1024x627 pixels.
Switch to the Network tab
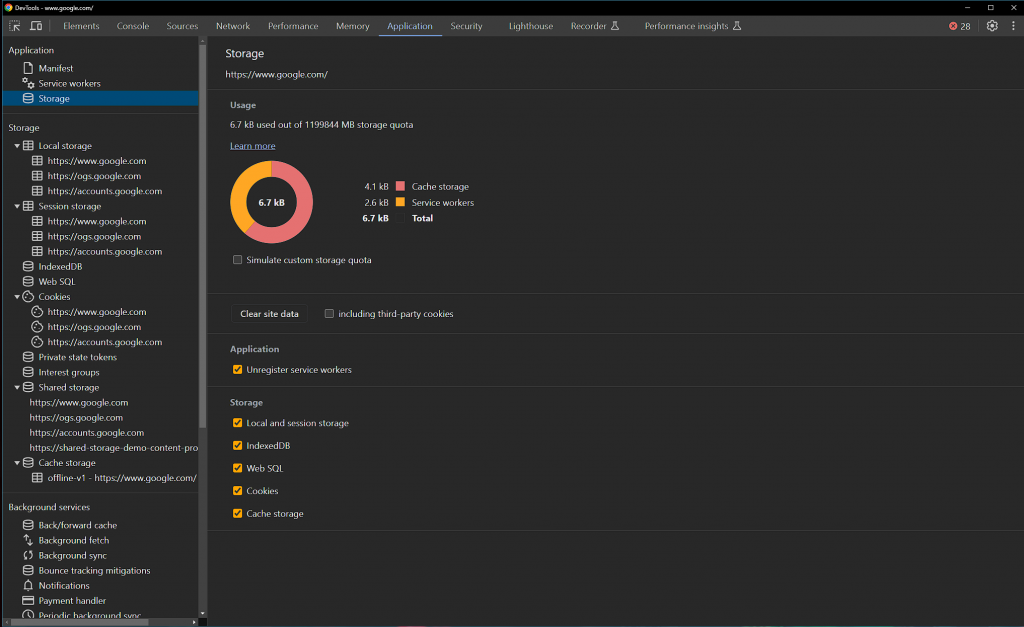(233, 26)
